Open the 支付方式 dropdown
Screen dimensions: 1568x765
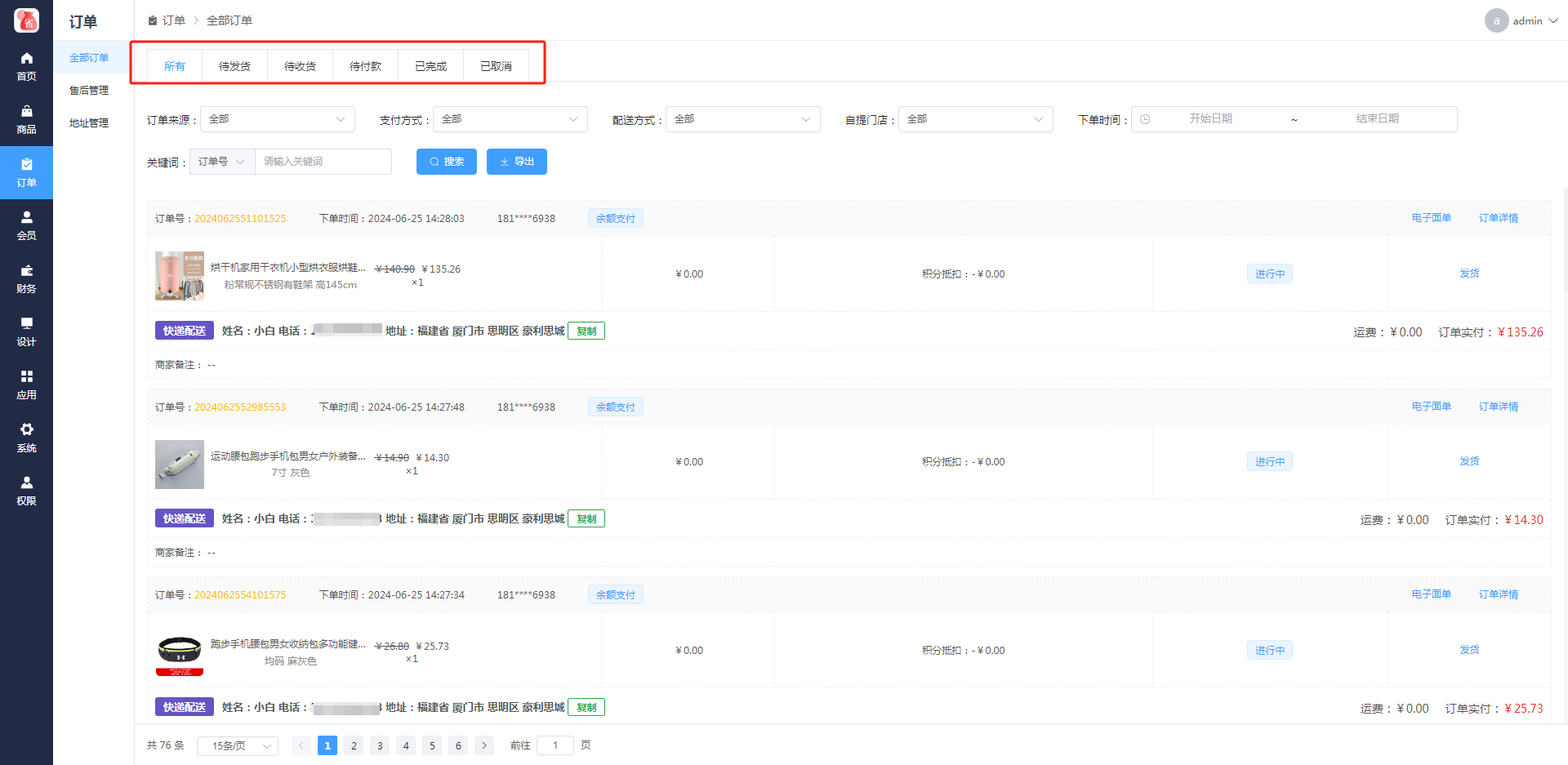coord(510,119)
